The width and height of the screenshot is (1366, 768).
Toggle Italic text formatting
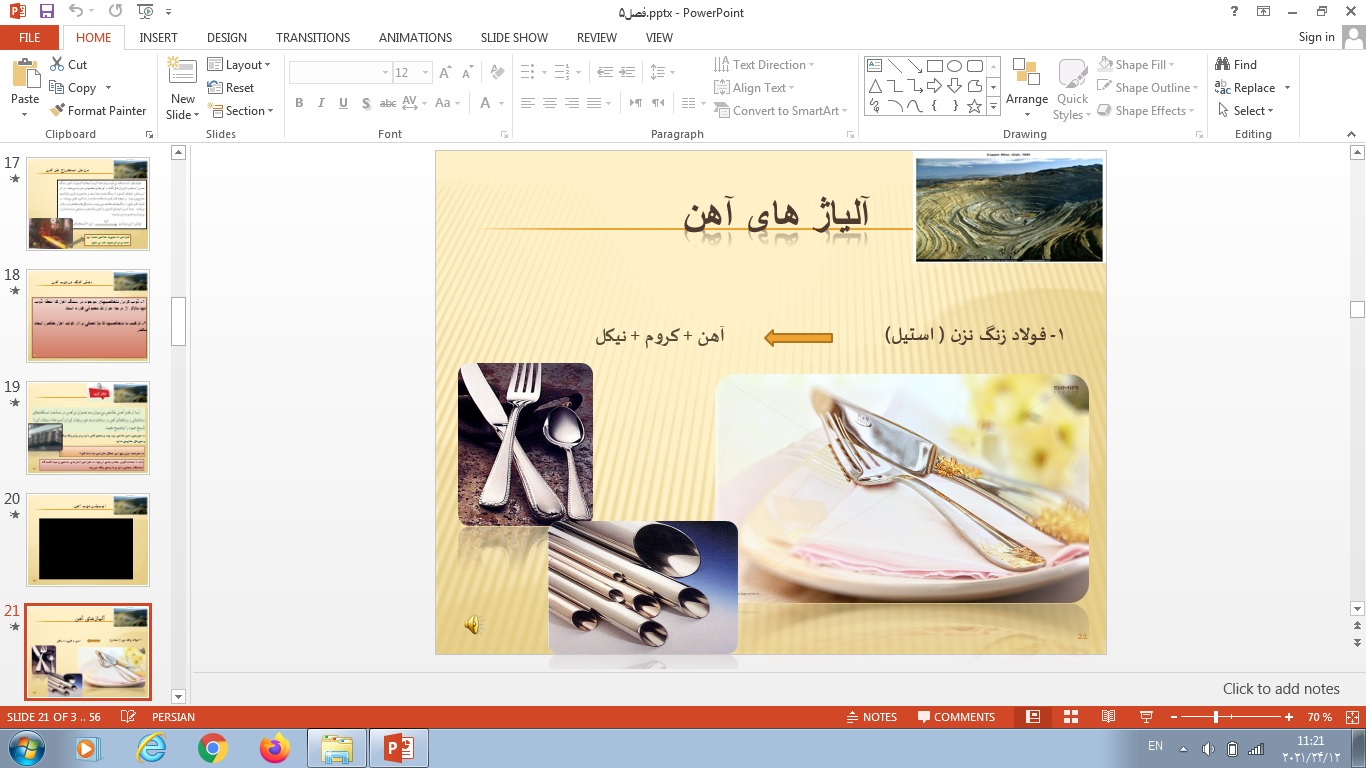click(x=321, y=103)
